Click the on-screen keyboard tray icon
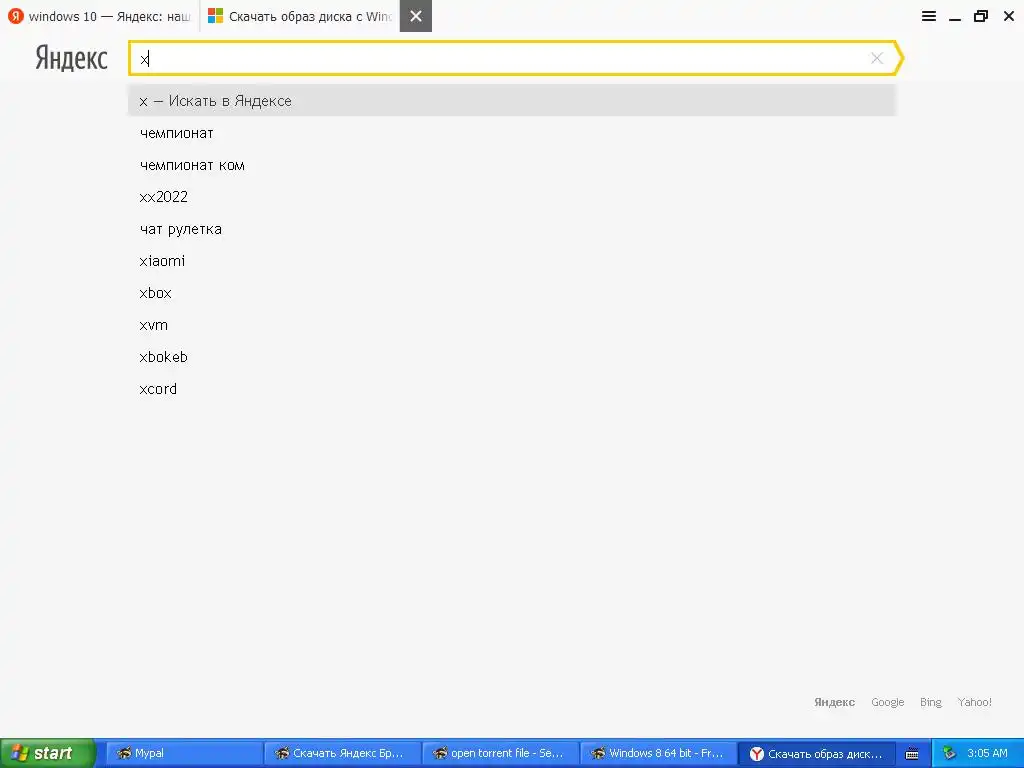Screen dimensions: 1024x768 tap(912, 754)
